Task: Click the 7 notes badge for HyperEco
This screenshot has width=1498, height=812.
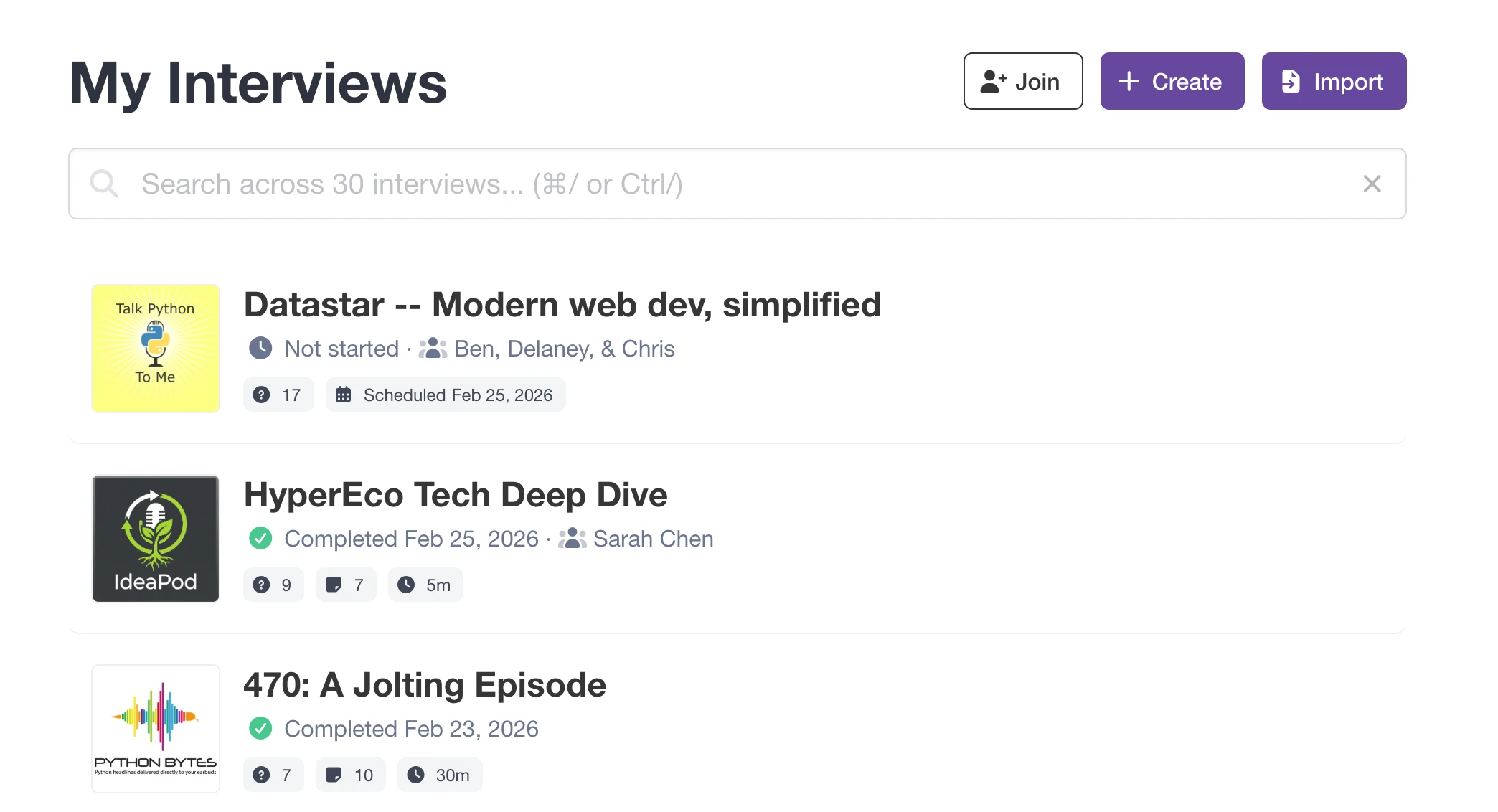Action: point(346,585)
